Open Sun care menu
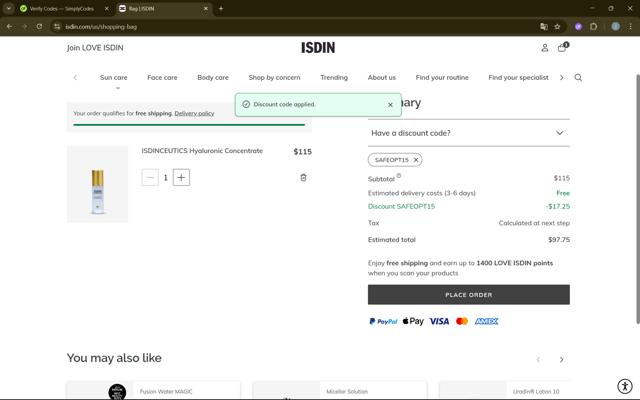 click(x=113, y=78)
